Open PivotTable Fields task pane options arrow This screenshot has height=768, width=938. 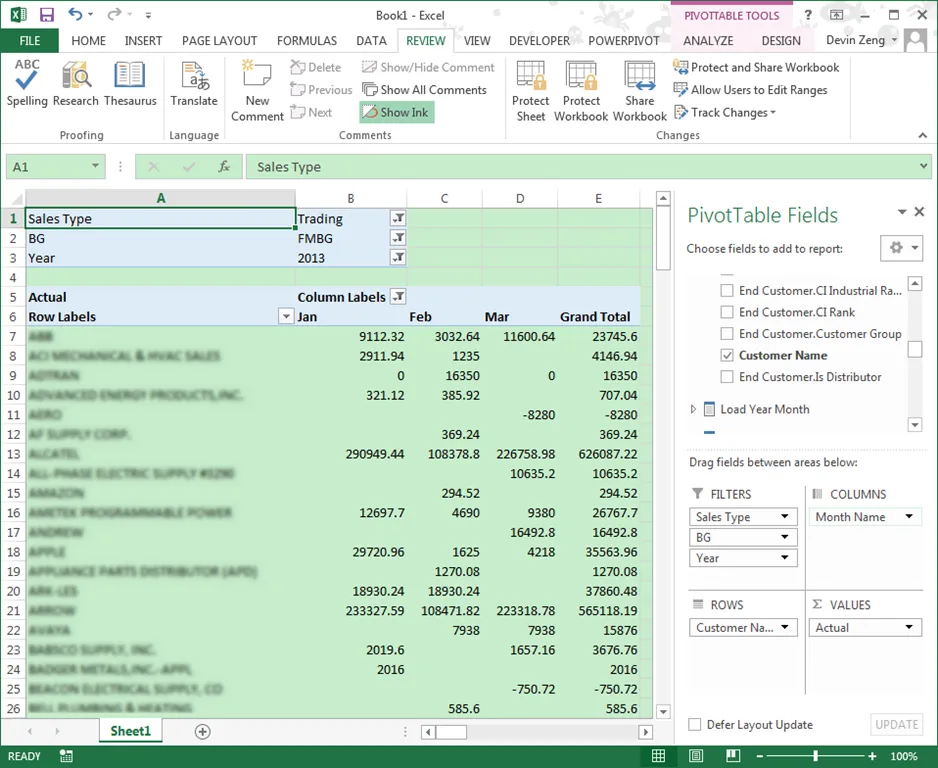click(x=902, y=212)
